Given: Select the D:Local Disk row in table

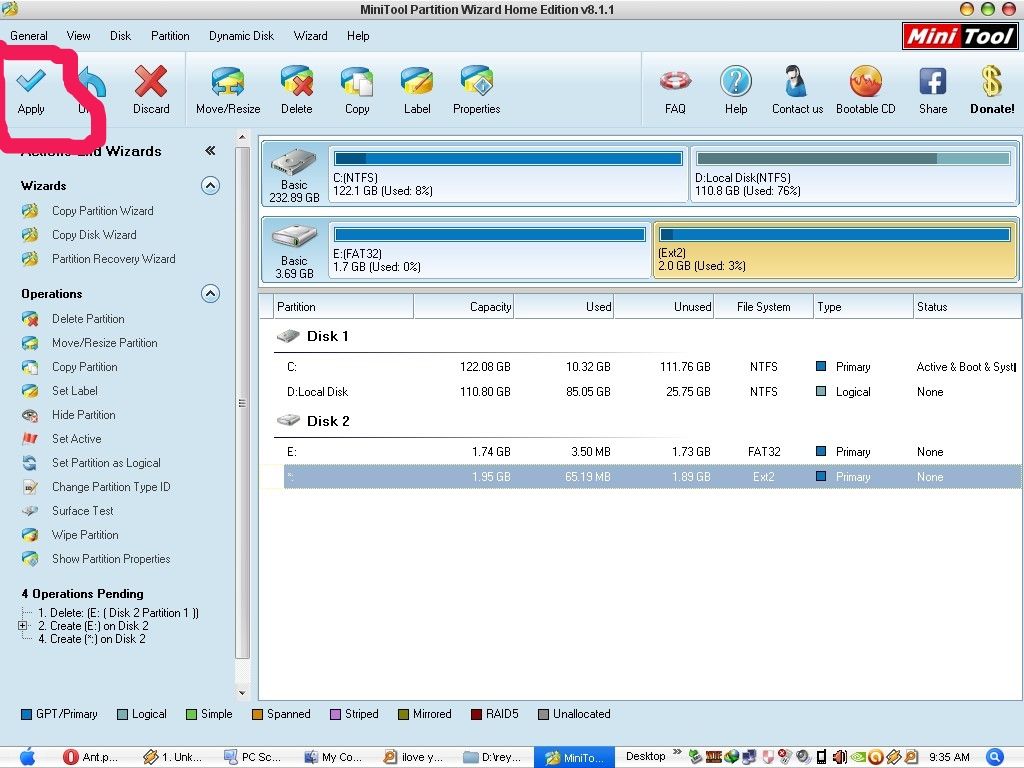Looking at the screenshot, I should (x=318, y=392).
